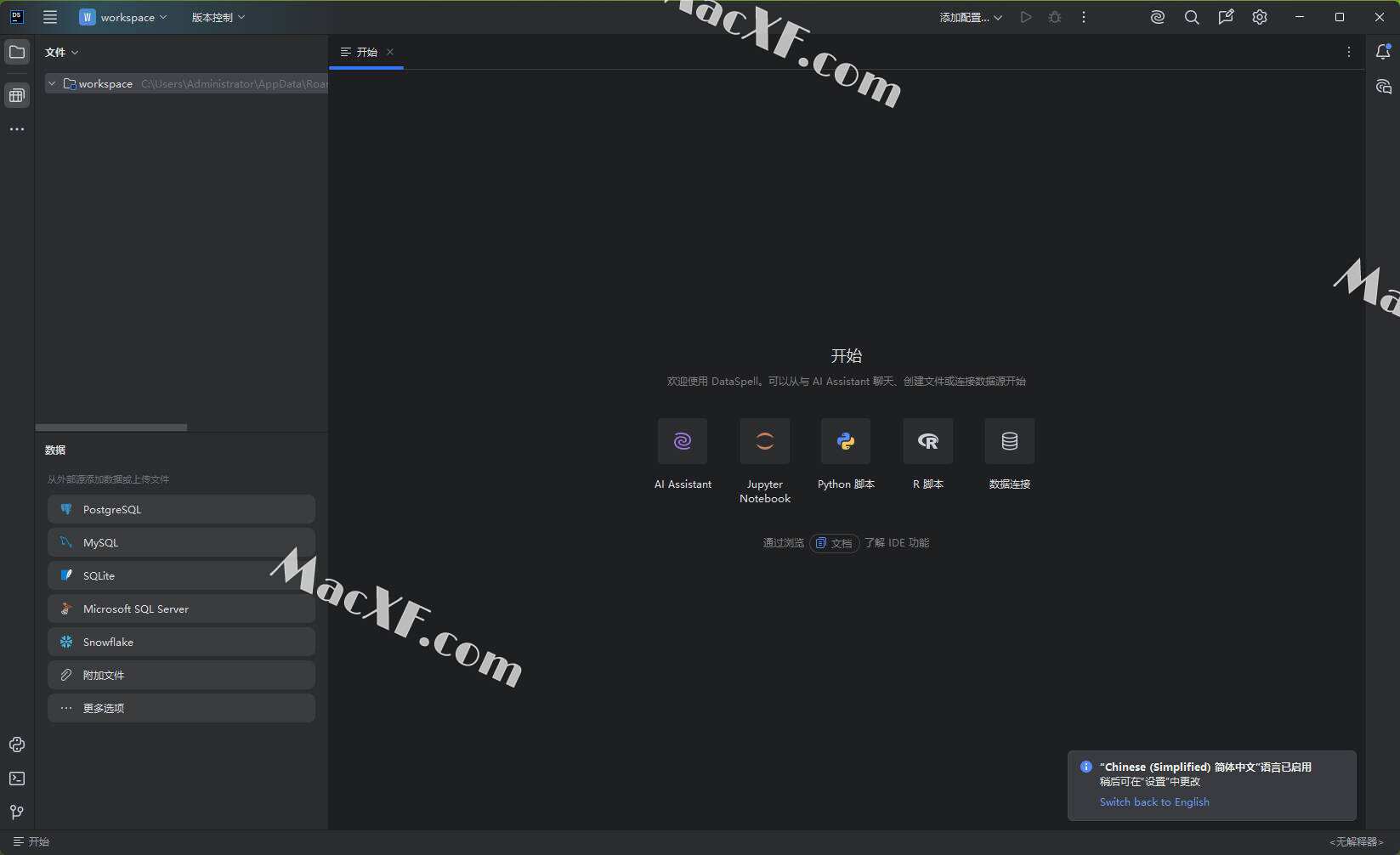This screenshot has height=855, width=1400.
Task: Click the language enabled notification text
Action: click(x=1205, y=767)
